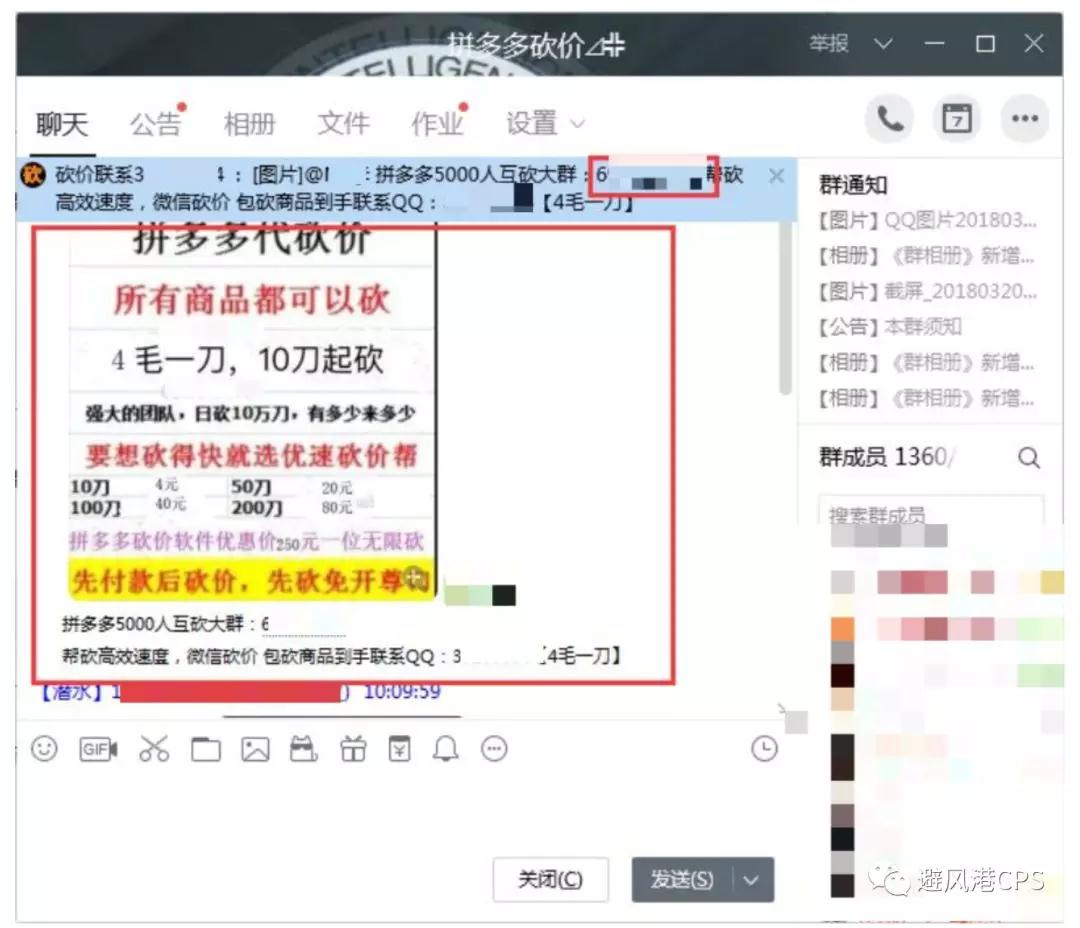Click the GIF video icon

point(98,748)
